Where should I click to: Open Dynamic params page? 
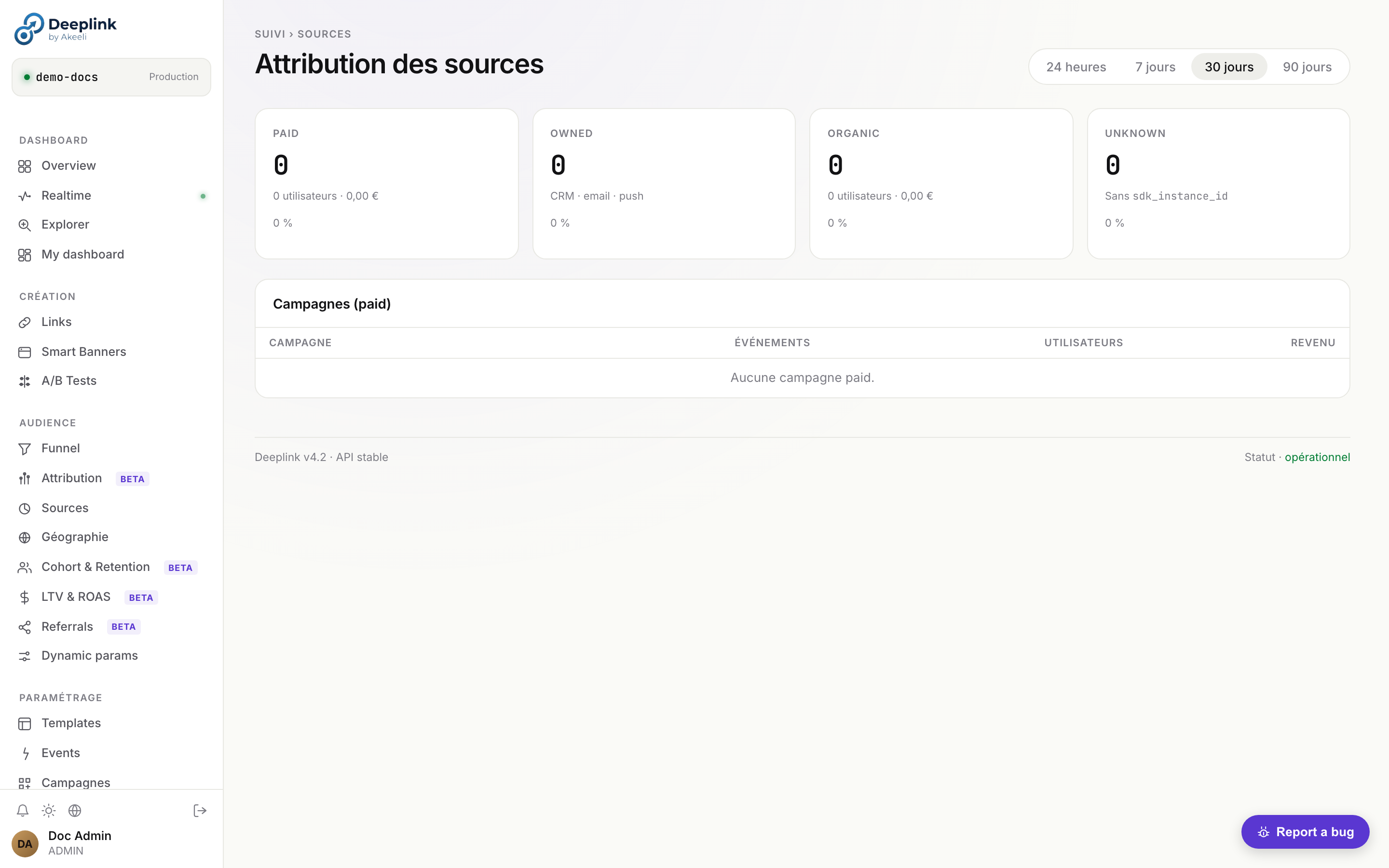click(x=111, y=656)
